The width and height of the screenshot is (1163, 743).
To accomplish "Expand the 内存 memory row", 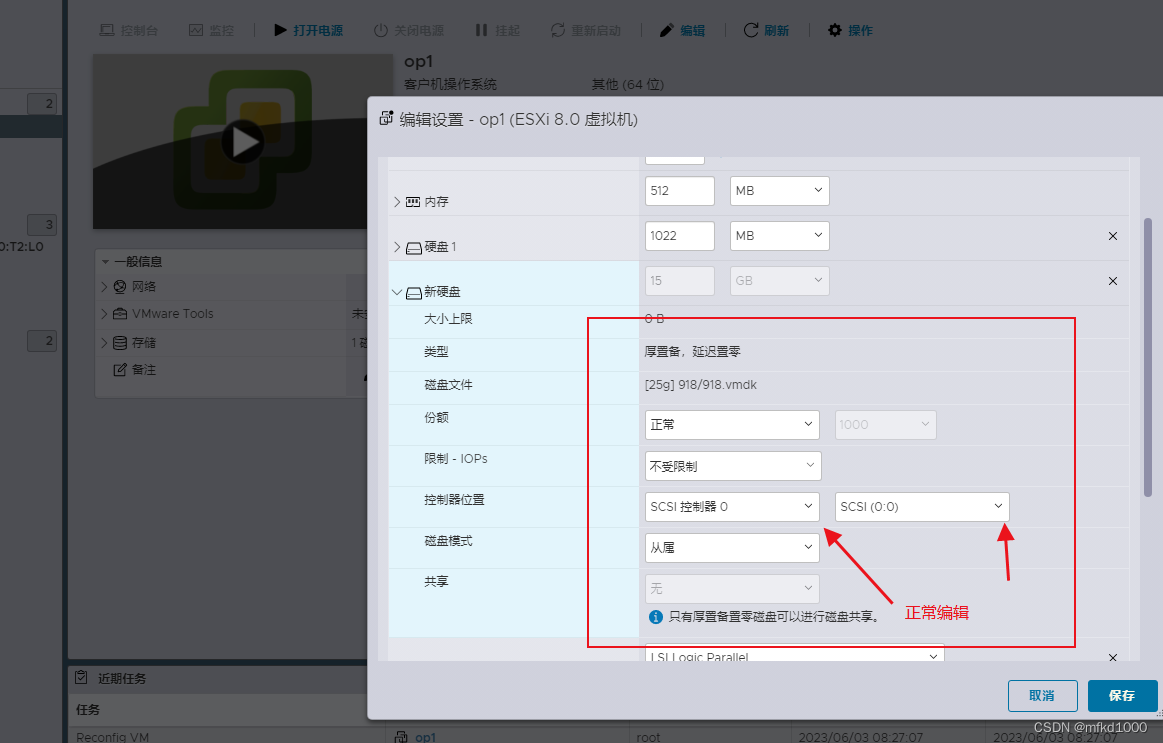I will [397, 202].
